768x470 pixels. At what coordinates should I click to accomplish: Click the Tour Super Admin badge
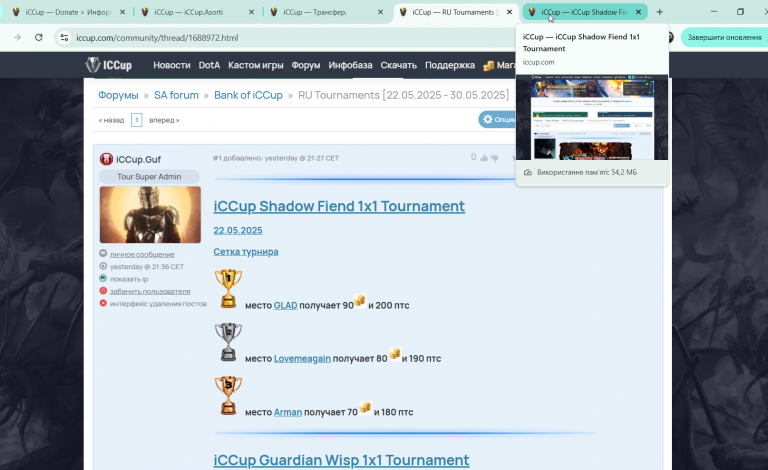(x=149, y=176)
